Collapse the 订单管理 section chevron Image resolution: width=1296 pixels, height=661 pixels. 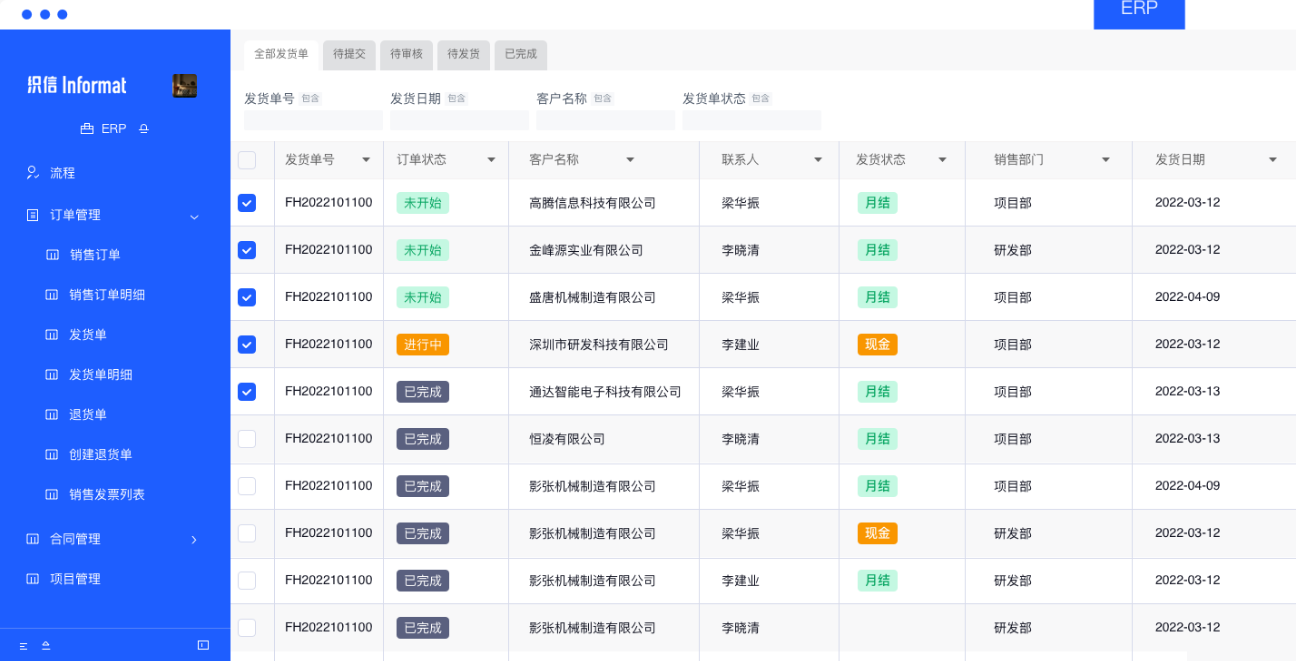pyautogui.click(x=195, y=215)
